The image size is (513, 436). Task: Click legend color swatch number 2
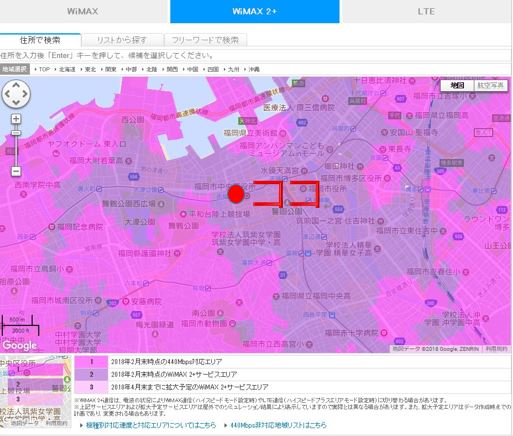tap(91, 375)
